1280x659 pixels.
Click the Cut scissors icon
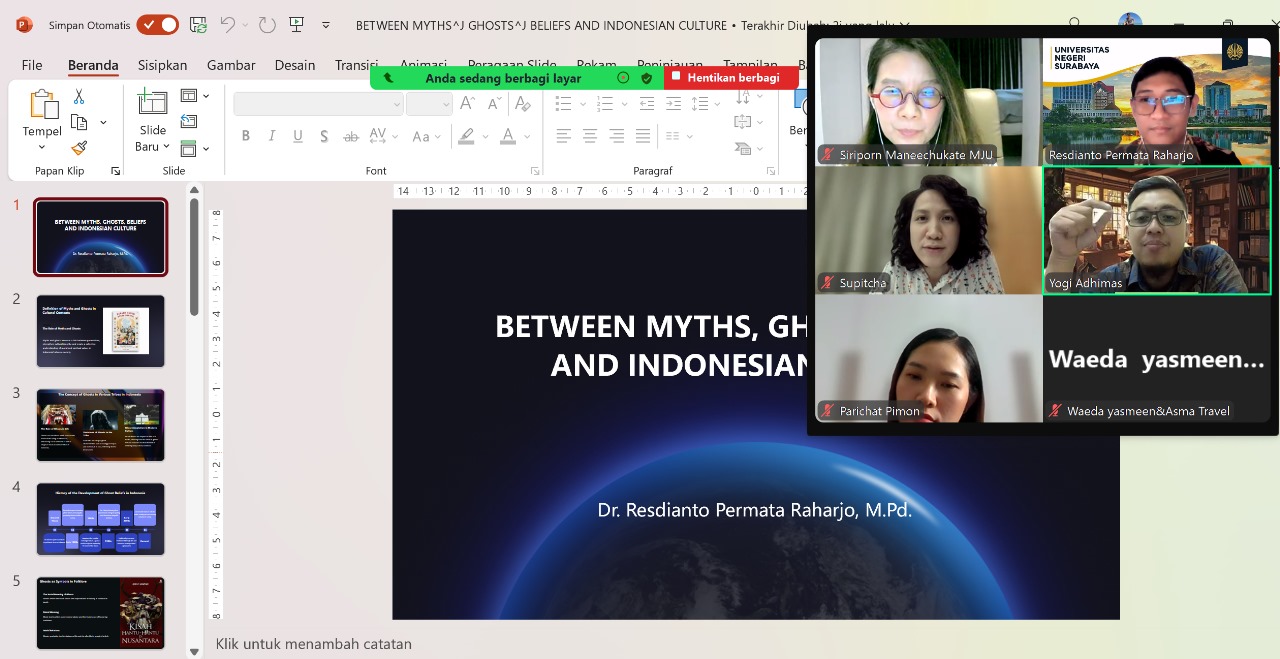pos(79,97)
